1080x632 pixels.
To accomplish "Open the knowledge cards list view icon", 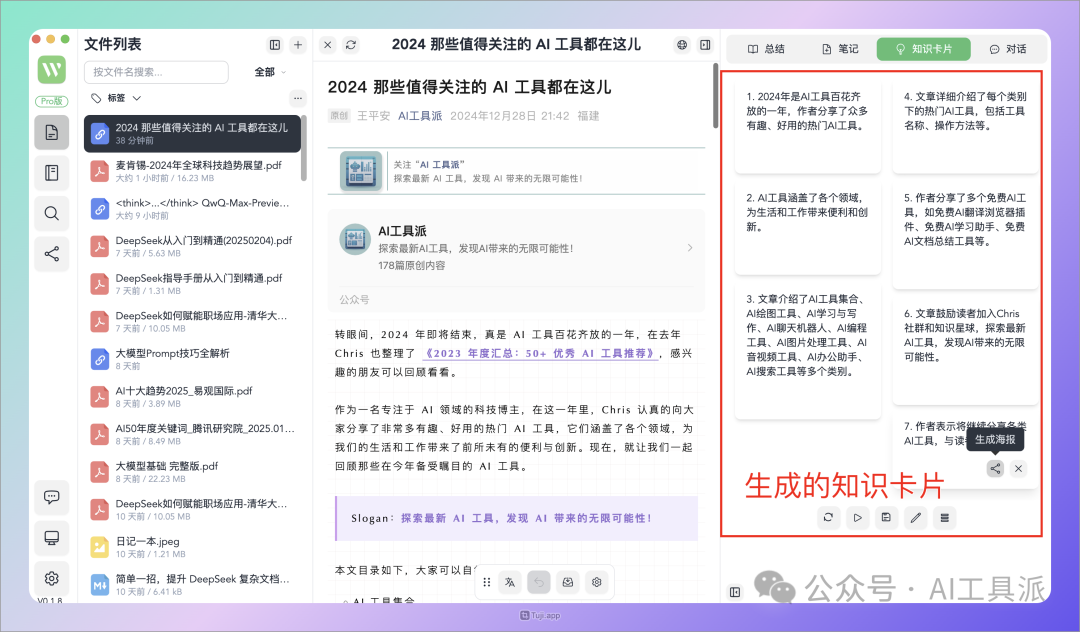I will point(945,517).
